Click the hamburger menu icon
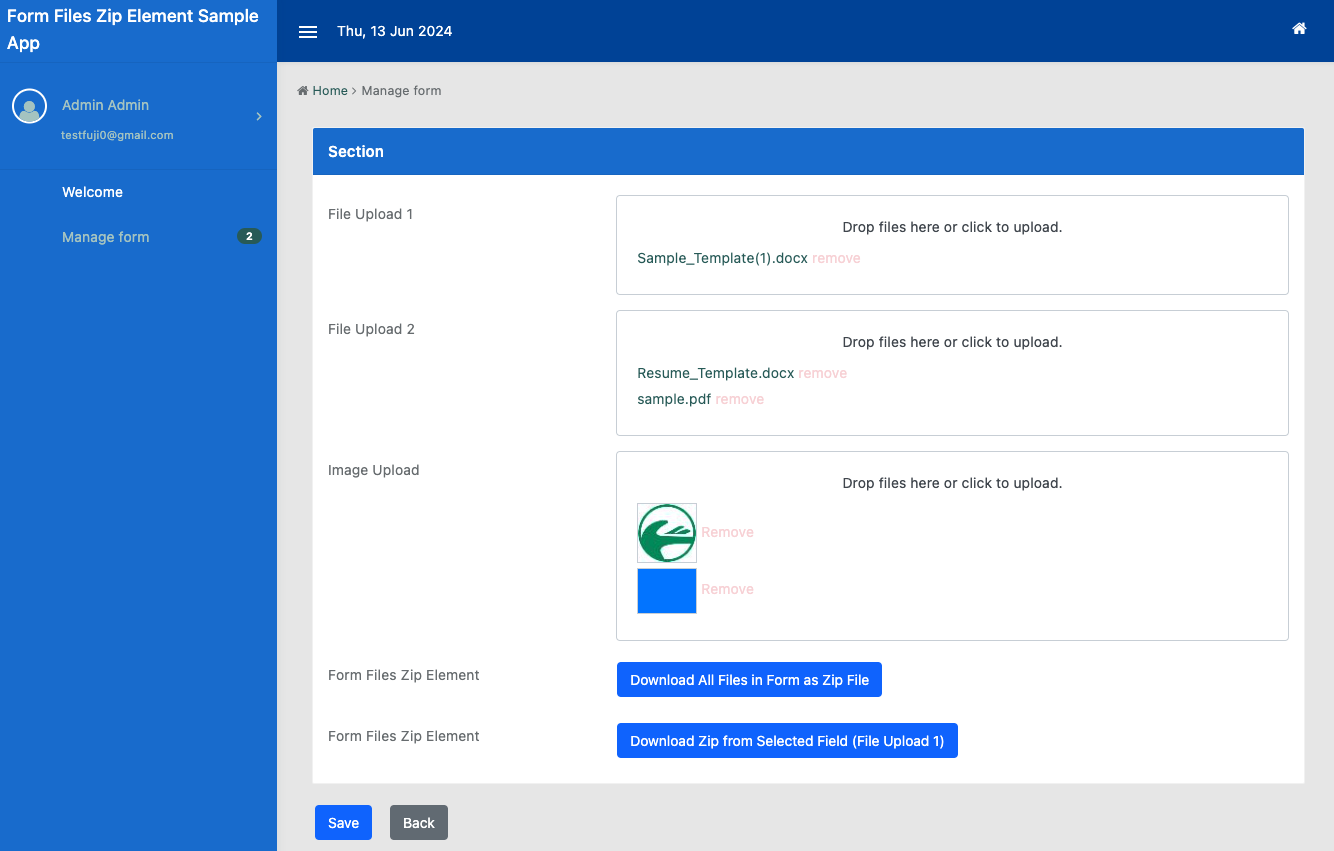Viewport: 1334px width, 851px height. pyautogui.click(x=308, y=32)
